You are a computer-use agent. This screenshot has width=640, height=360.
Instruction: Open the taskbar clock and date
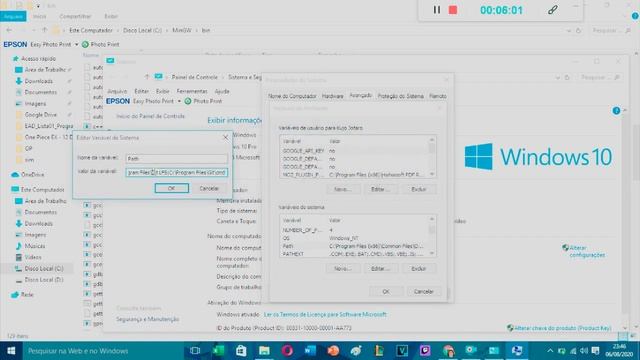[x=619, y=351]
